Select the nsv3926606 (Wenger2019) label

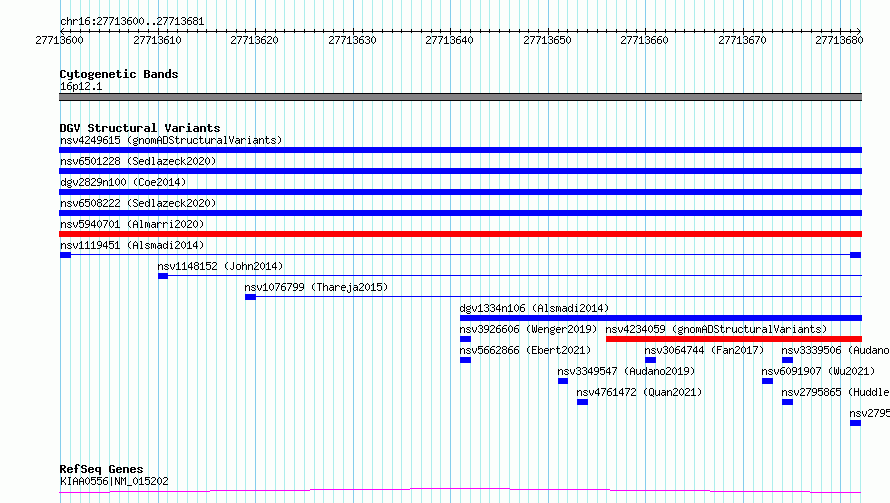click(528, 329)
